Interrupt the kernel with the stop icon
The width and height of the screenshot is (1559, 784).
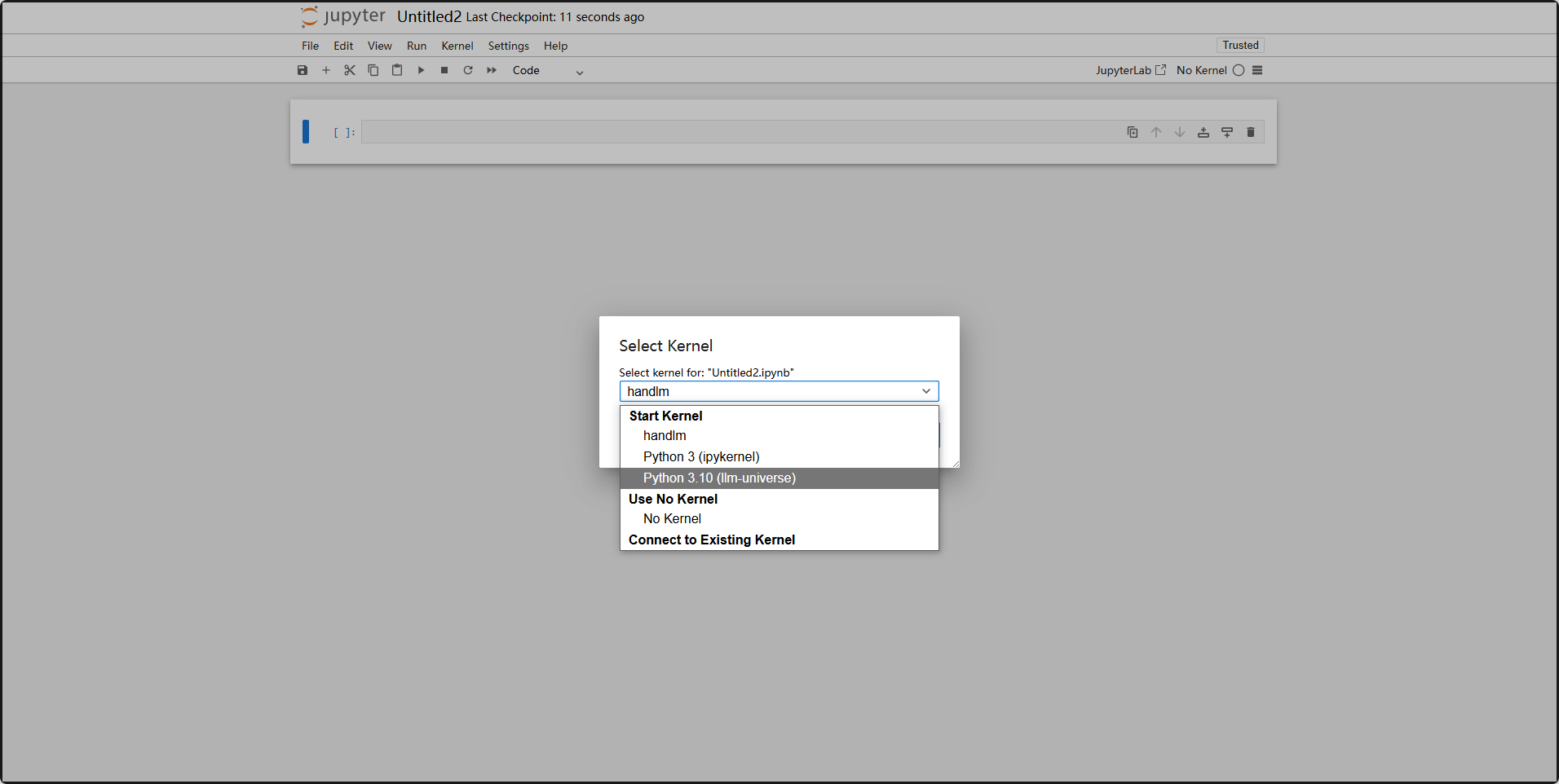(444, 70)
